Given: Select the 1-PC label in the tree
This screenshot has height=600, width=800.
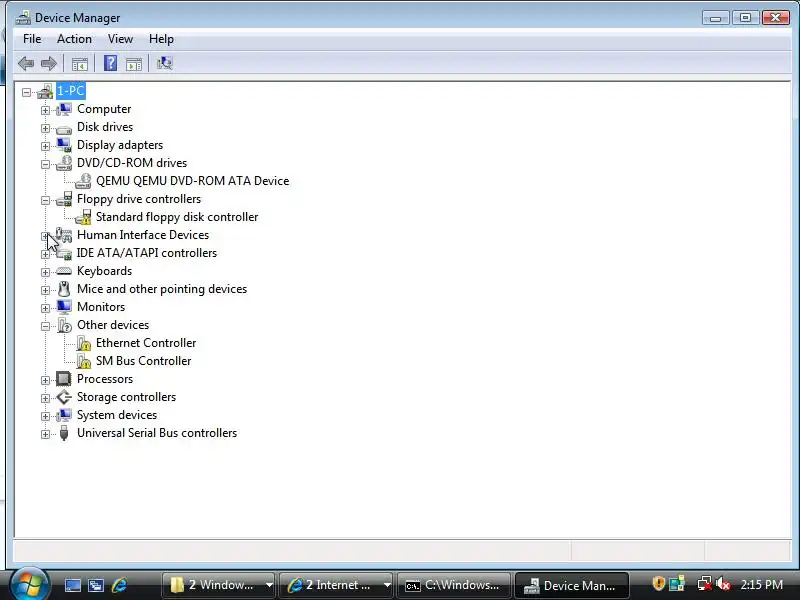Looking at the screenshot, I should [71, 91].
